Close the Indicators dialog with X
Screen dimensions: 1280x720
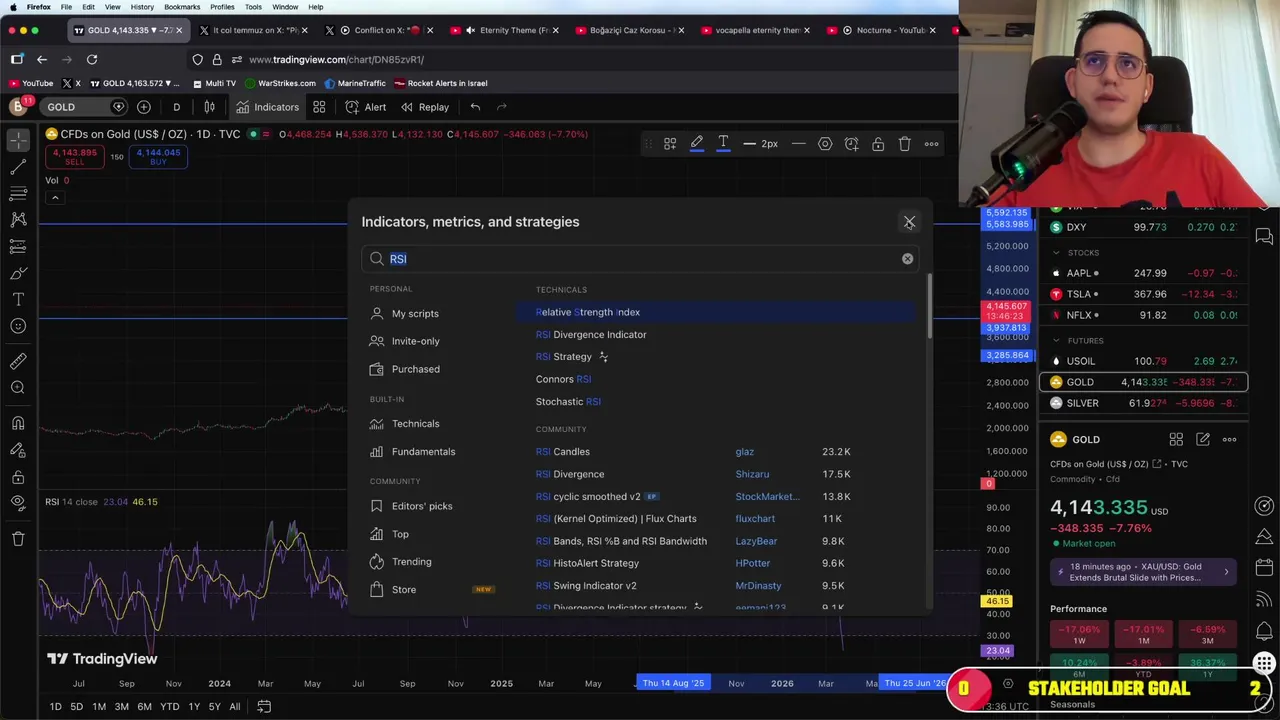[x=909, y=222]
